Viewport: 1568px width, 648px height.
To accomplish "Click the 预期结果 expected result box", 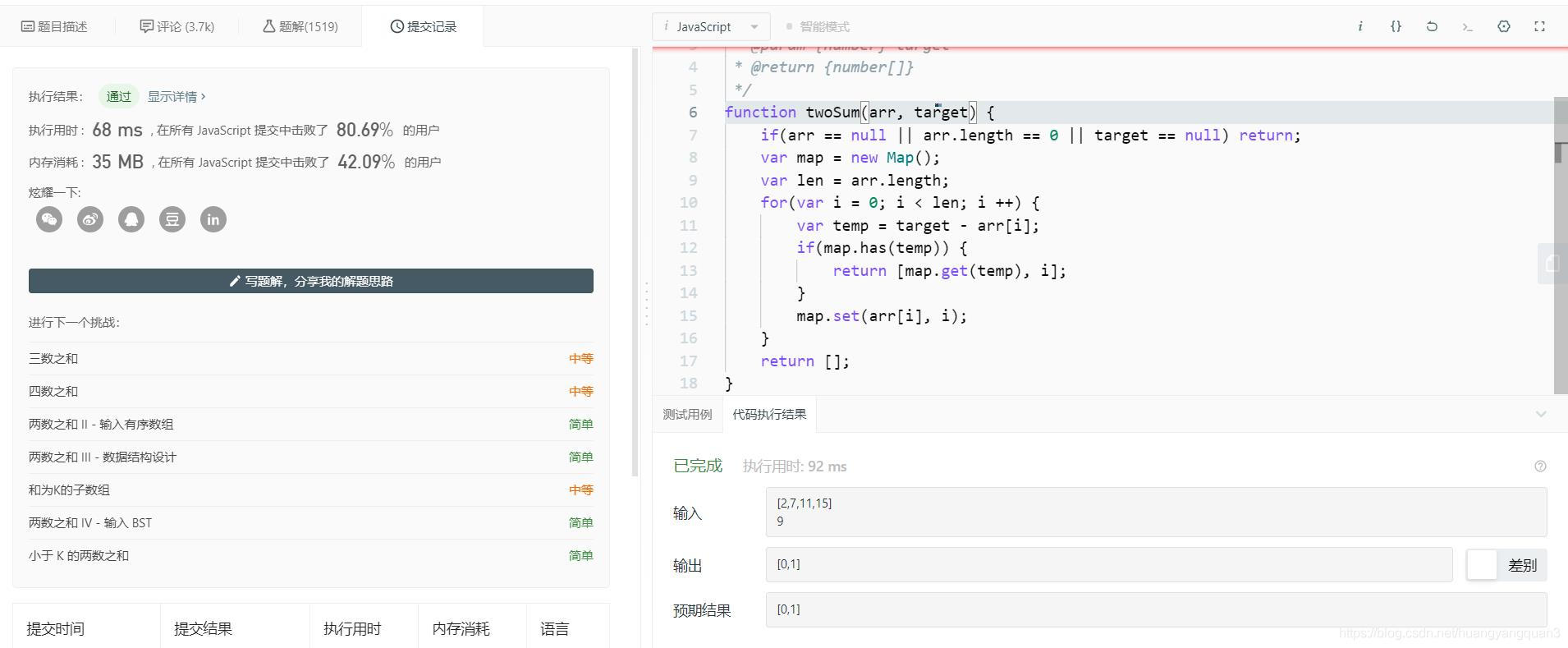I will click(x=1156, y=609).
